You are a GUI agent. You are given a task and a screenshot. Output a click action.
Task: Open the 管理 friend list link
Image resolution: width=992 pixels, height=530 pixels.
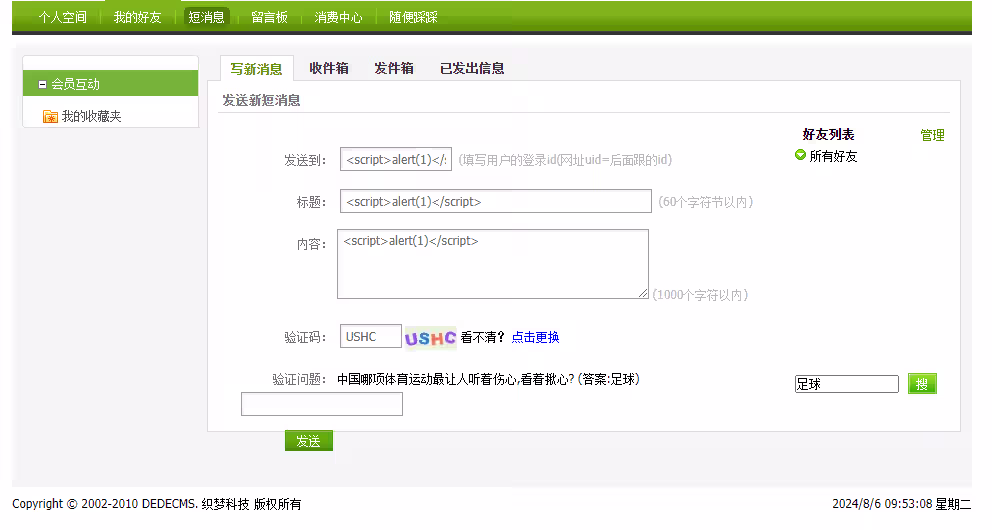pos(932,136)
